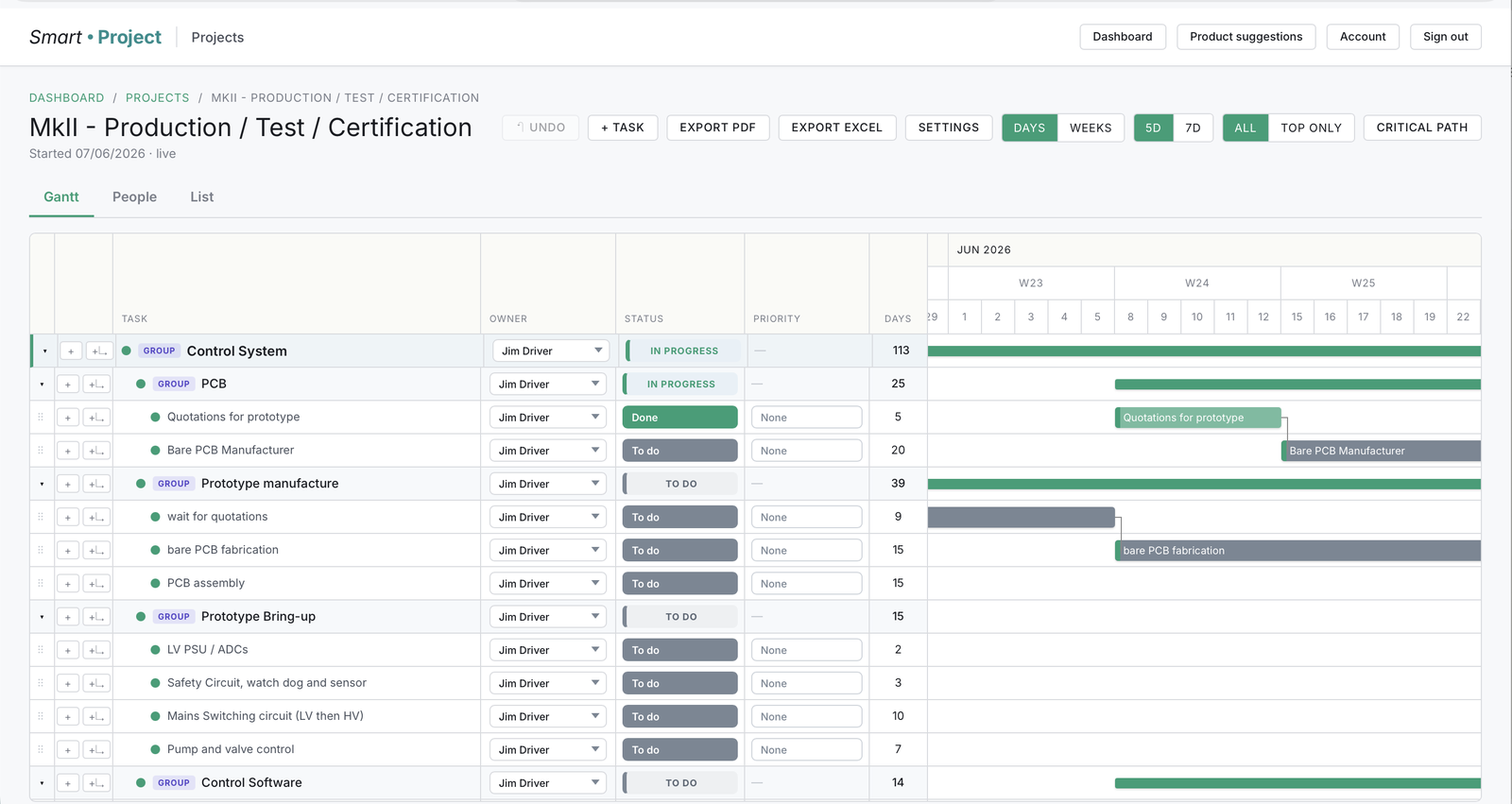1512x804 pixels.
Task: Click plus icon beside Bare PCB Manufacturer
Action: (68, 451)
